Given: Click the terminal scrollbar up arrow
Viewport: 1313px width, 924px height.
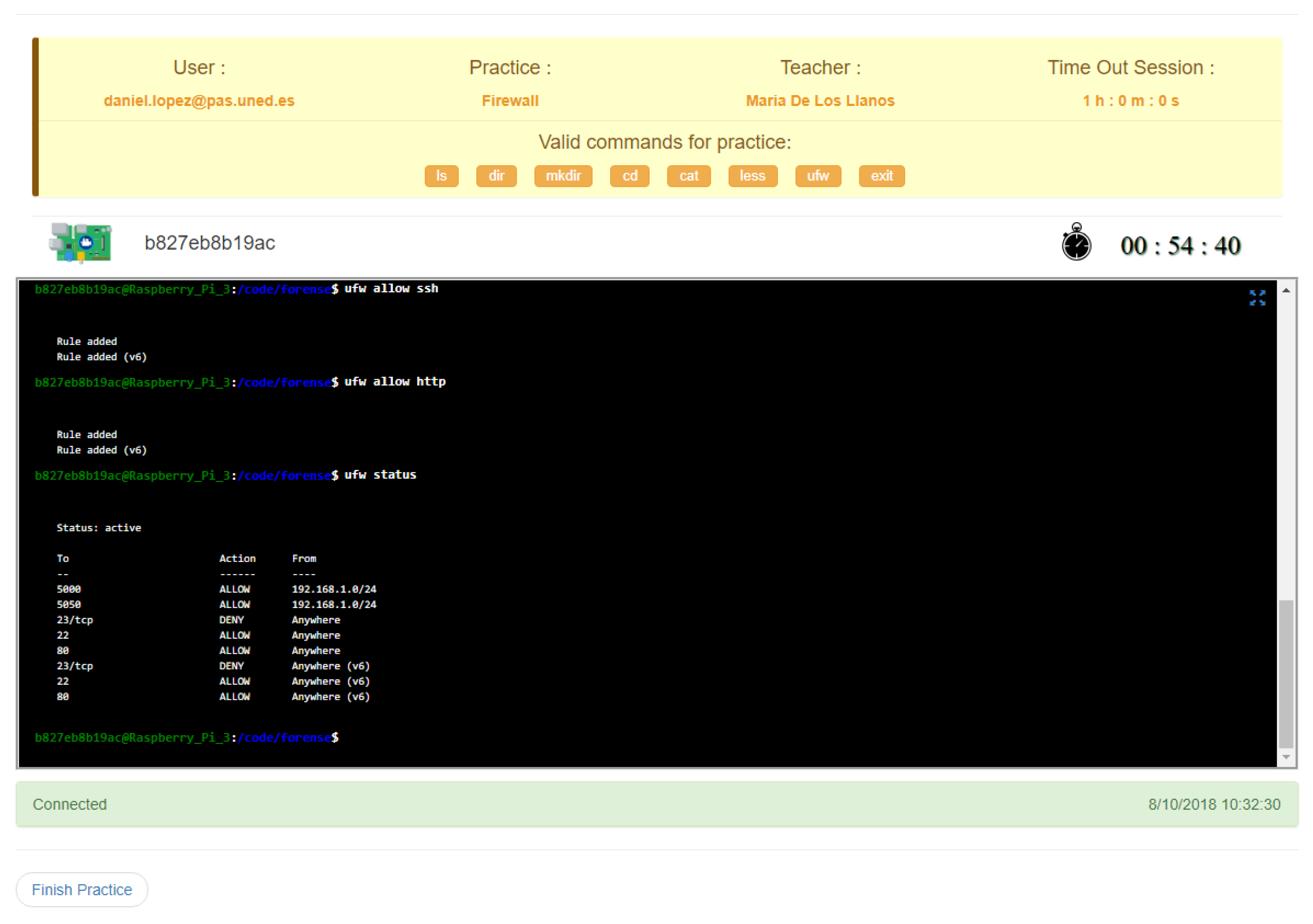Looking at the screenshot, I should point(1286,290).
